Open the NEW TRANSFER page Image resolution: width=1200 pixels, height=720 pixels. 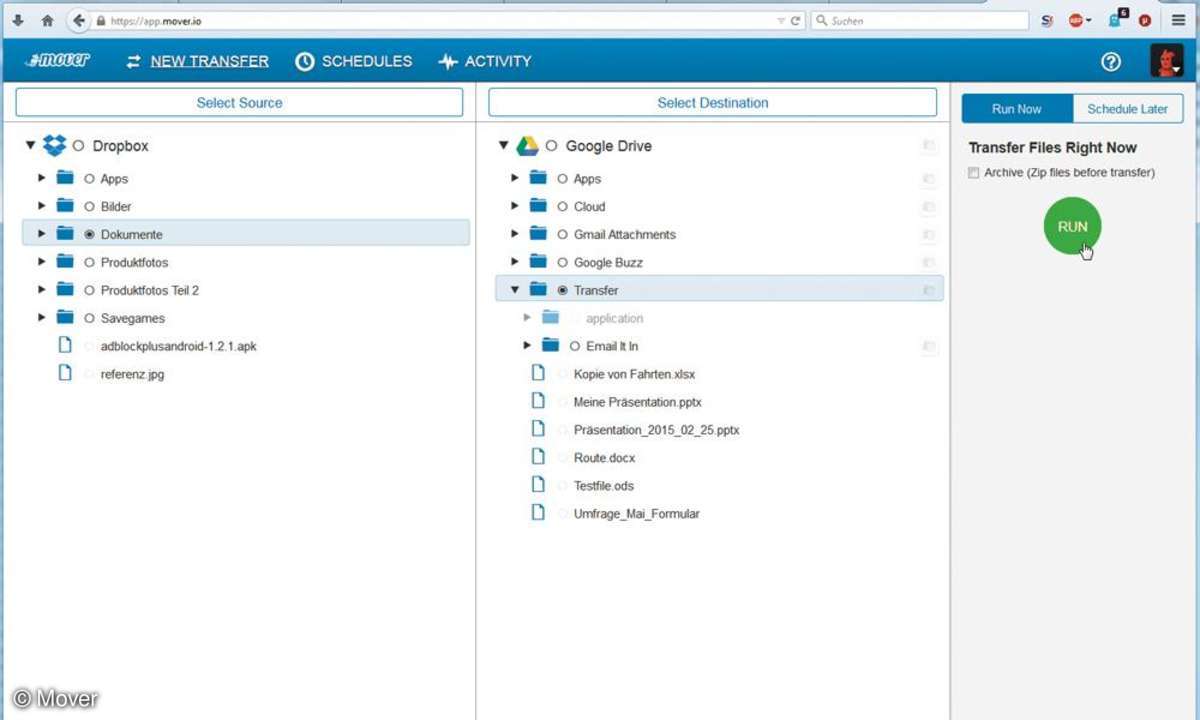coord(197,61)
